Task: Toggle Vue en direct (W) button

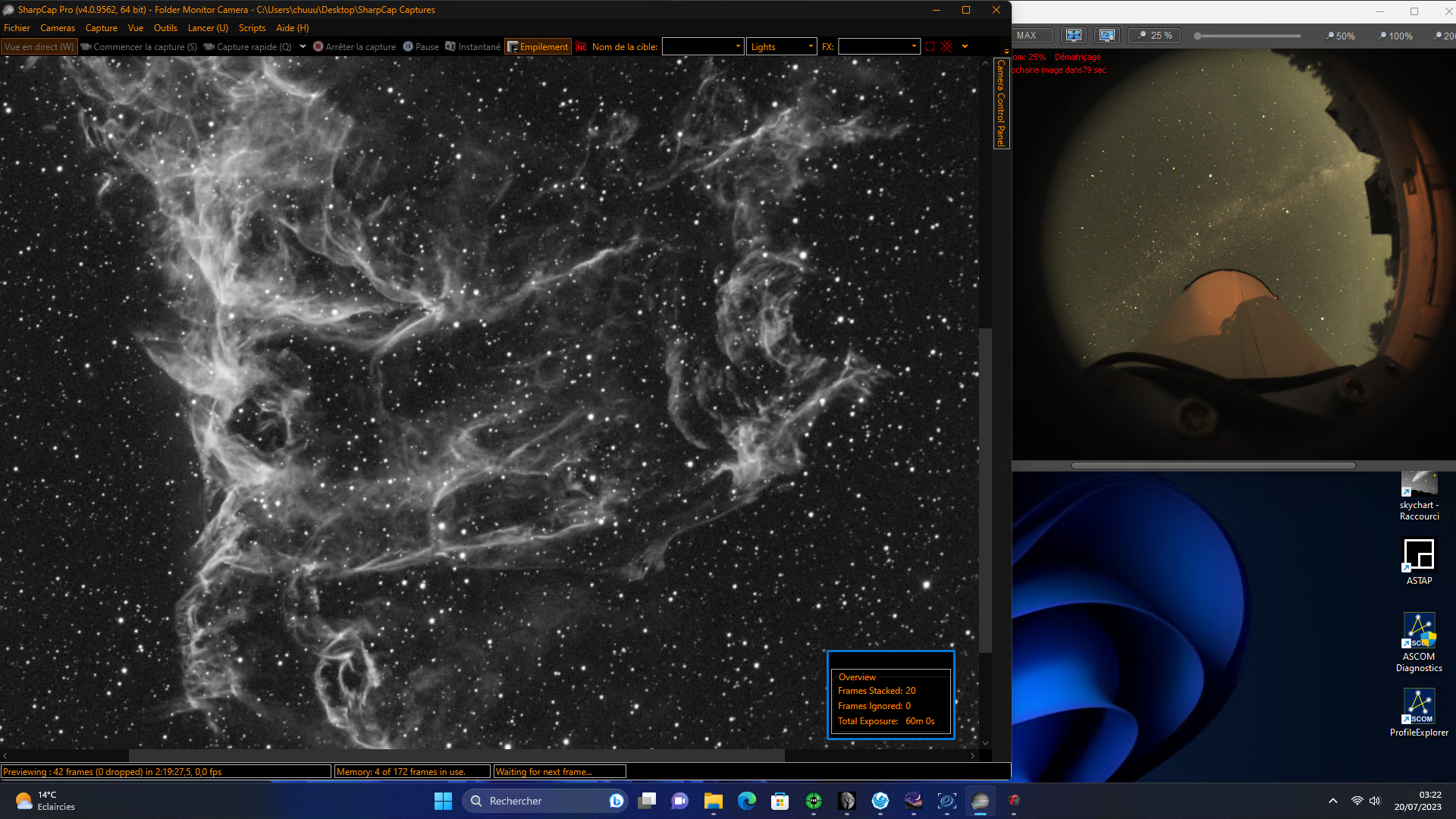Action: click(39, 47)
